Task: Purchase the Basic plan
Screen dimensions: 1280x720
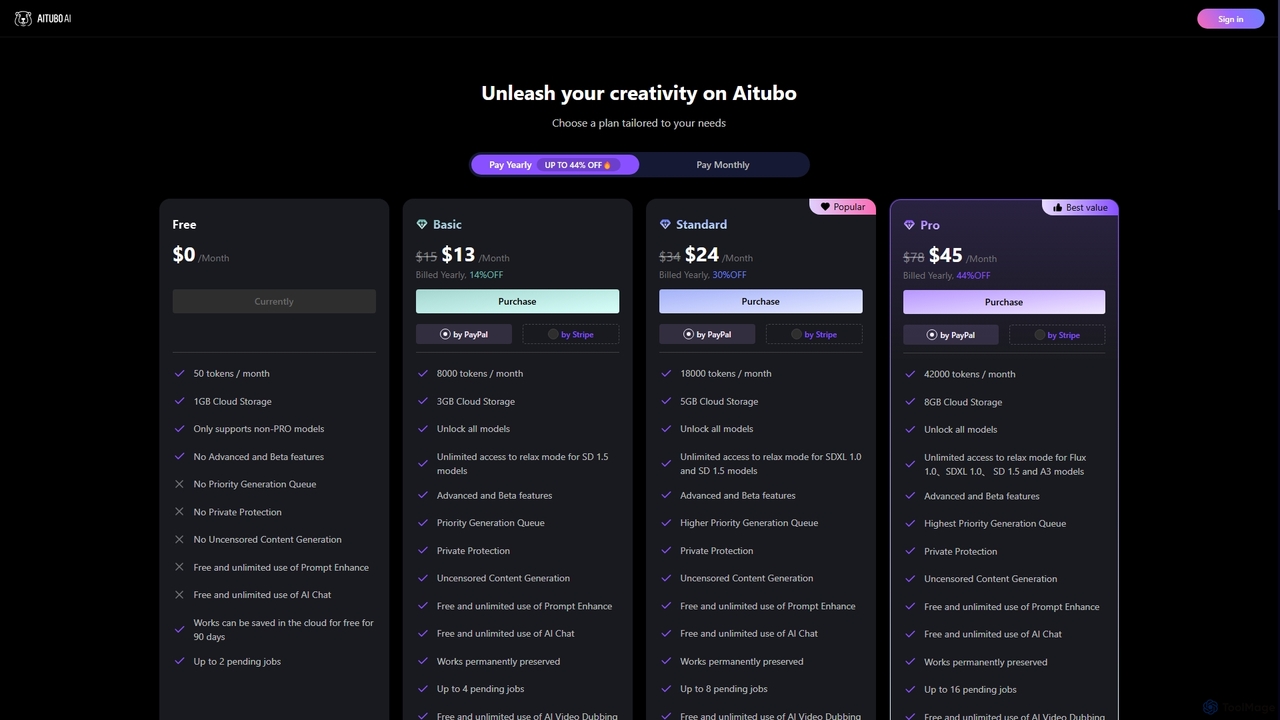Action: click(x=517, y=301)
